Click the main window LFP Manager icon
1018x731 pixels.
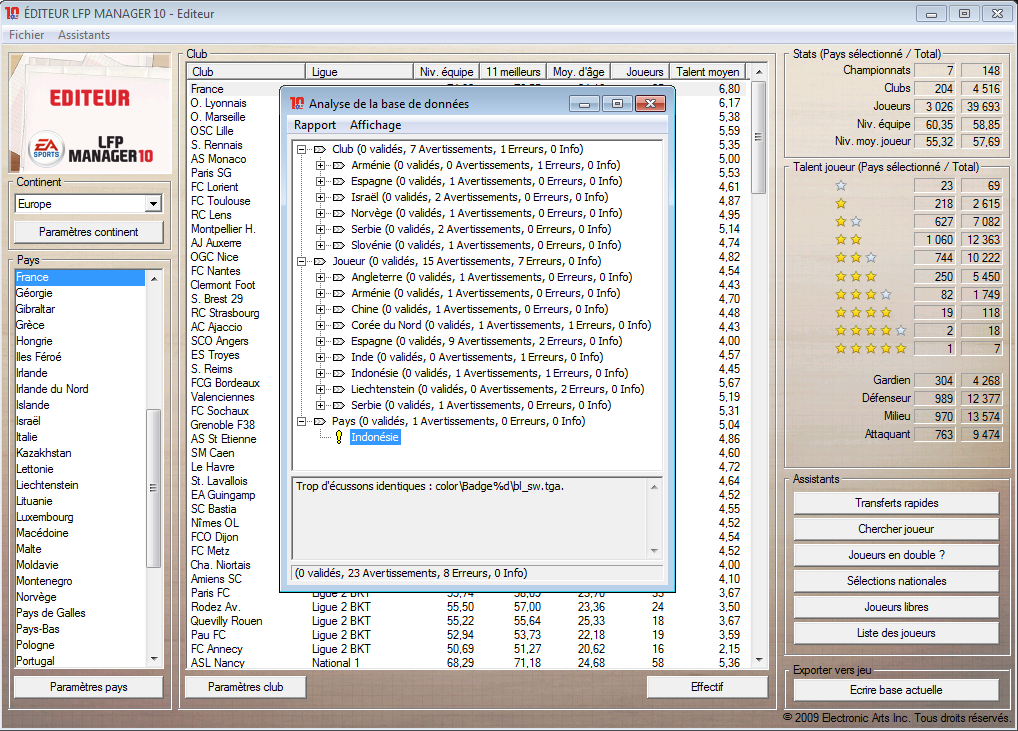click(x=12, y=13)
